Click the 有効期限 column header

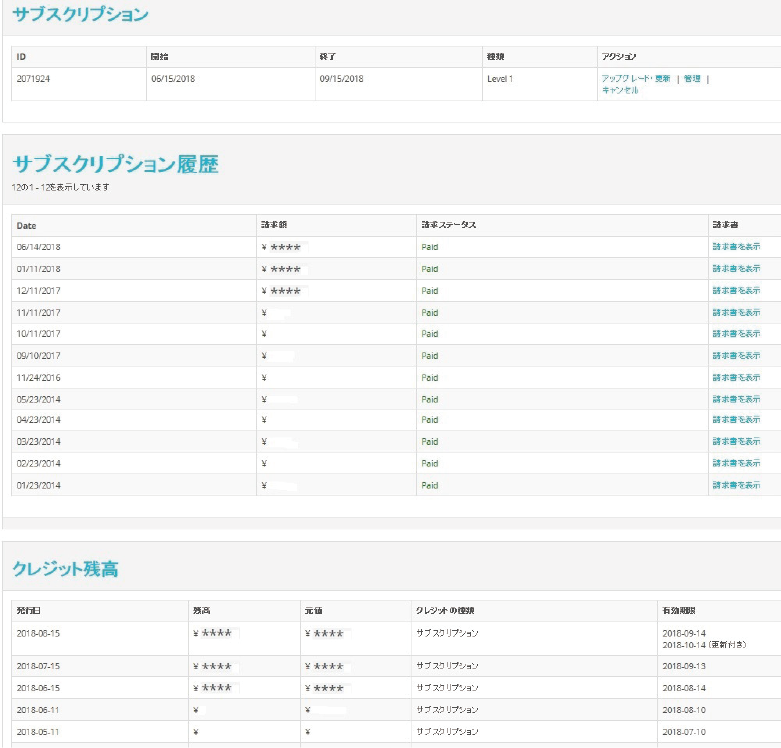(x=678, y=610)
